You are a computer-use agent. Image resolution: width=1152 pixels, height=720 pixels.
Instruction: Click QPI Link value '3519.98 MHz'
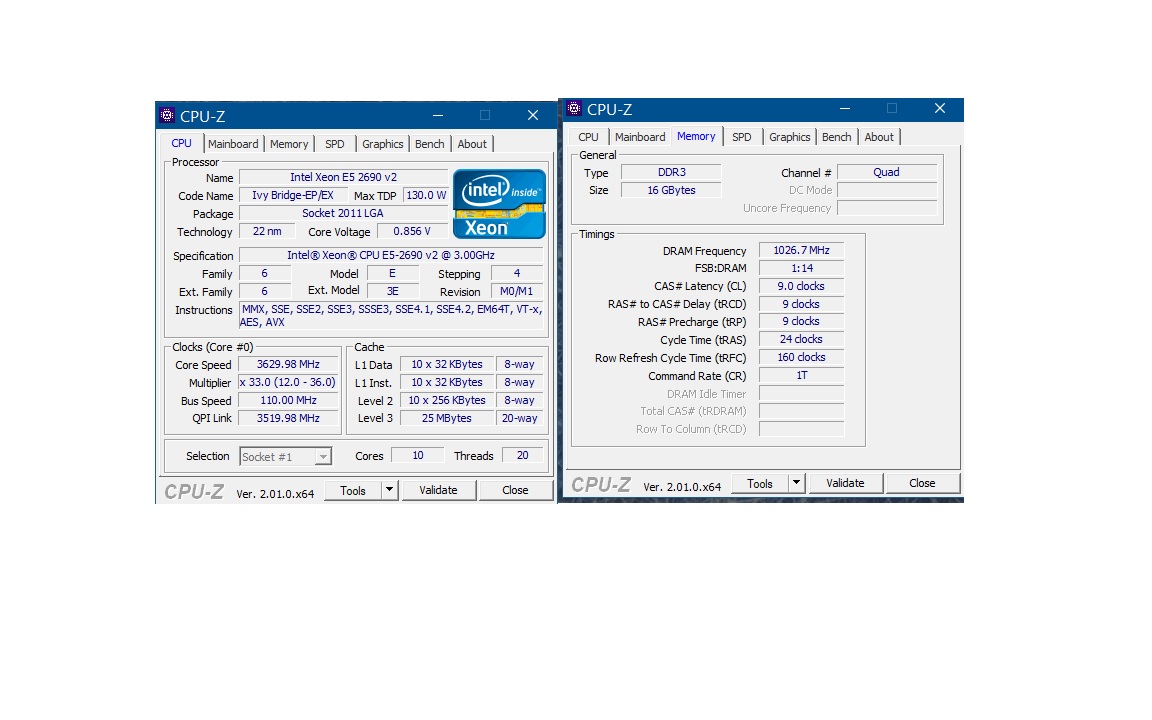[288, 418]
